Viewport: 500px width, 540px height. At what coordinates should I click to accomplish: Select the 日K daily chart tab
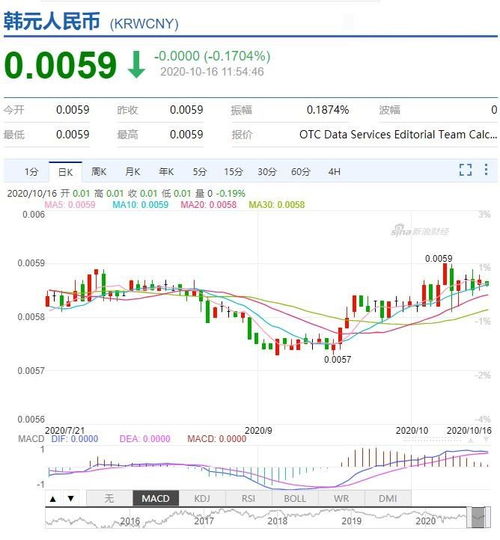click(65, 172)
